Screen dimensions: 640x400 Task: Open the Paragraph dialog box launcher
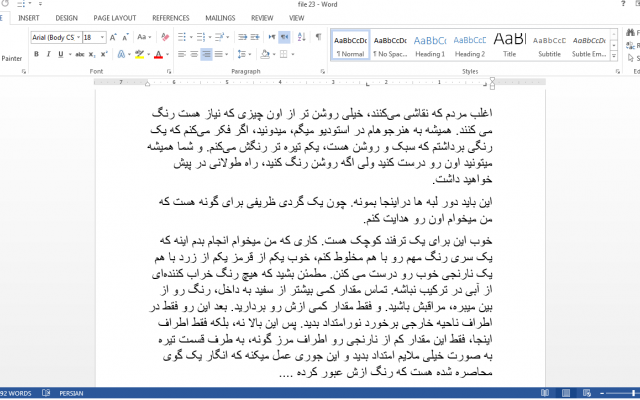[322, 71]
